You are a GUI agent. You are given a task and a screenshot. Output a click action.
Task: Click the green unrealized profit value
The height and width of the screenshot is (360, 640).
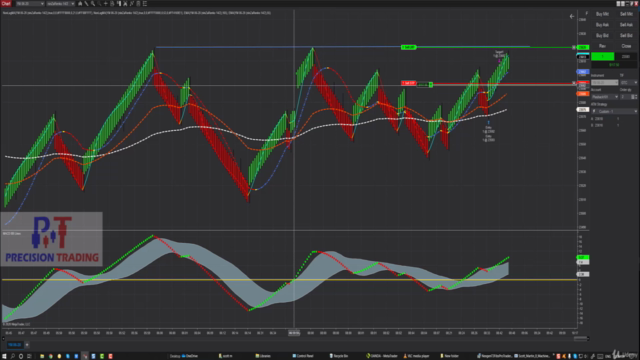(x=614, y=65)
